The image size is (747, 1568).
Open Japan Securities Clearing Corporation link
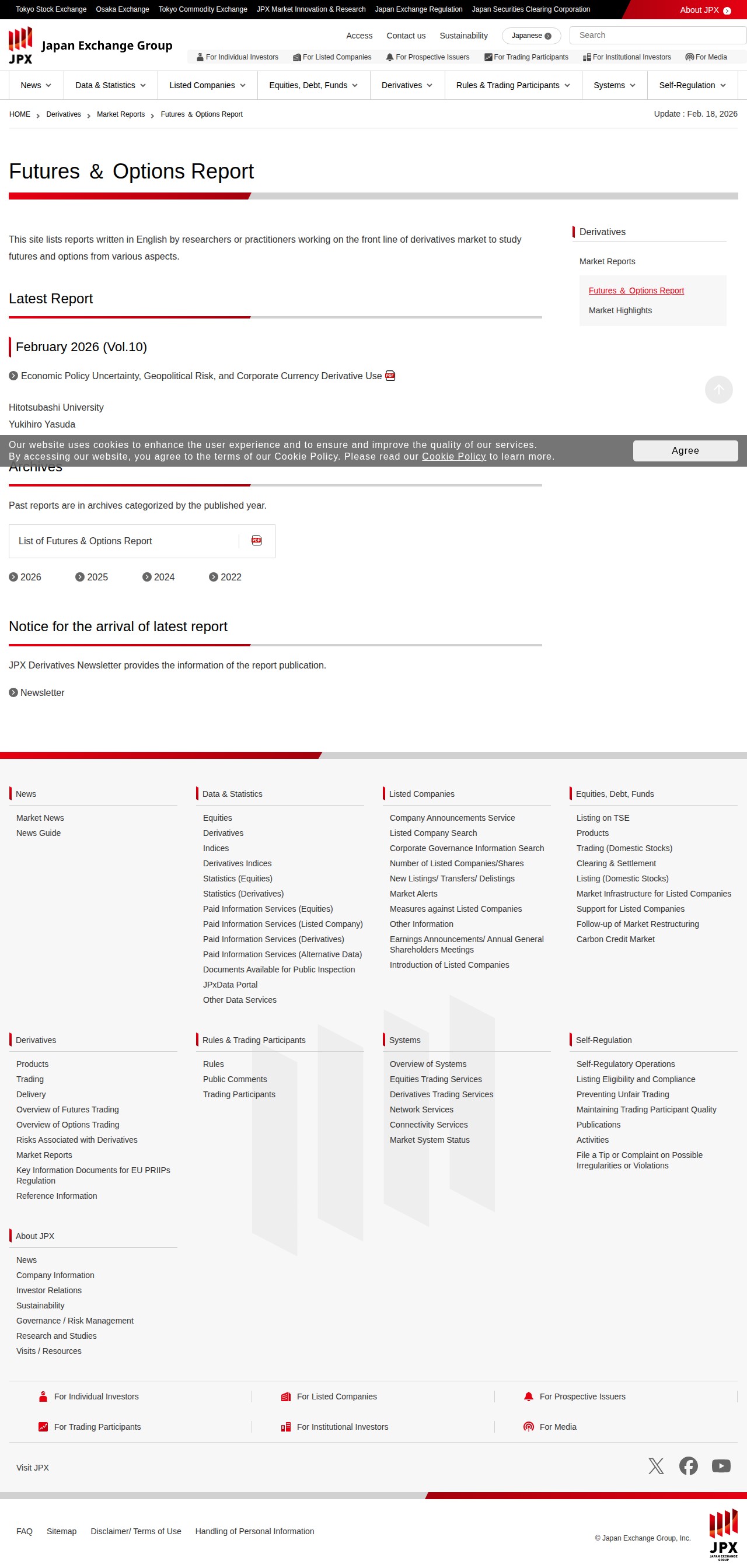(531, 10)
